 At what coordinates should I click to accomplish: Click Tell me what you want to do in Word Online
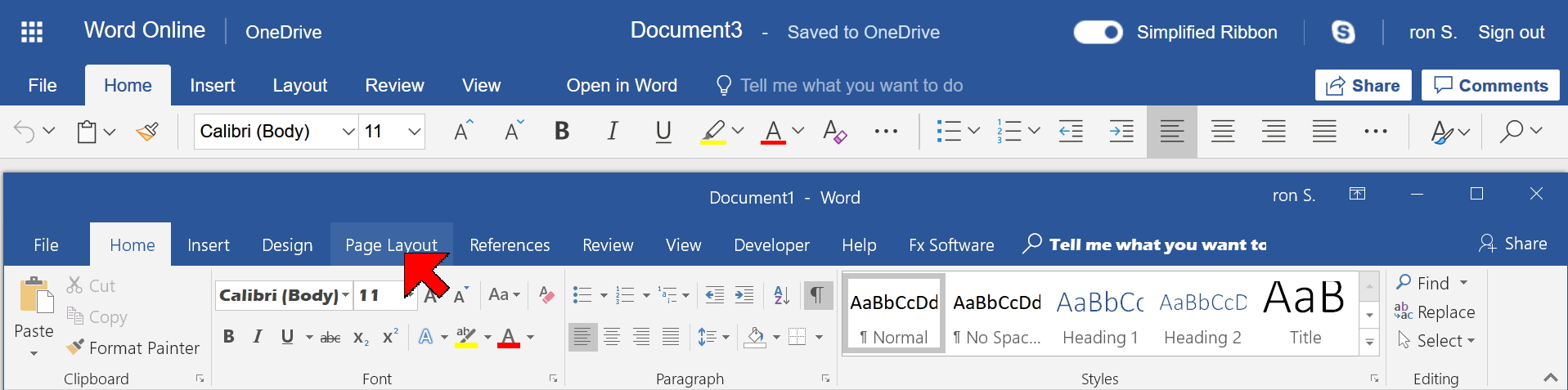tap(851, 85)
